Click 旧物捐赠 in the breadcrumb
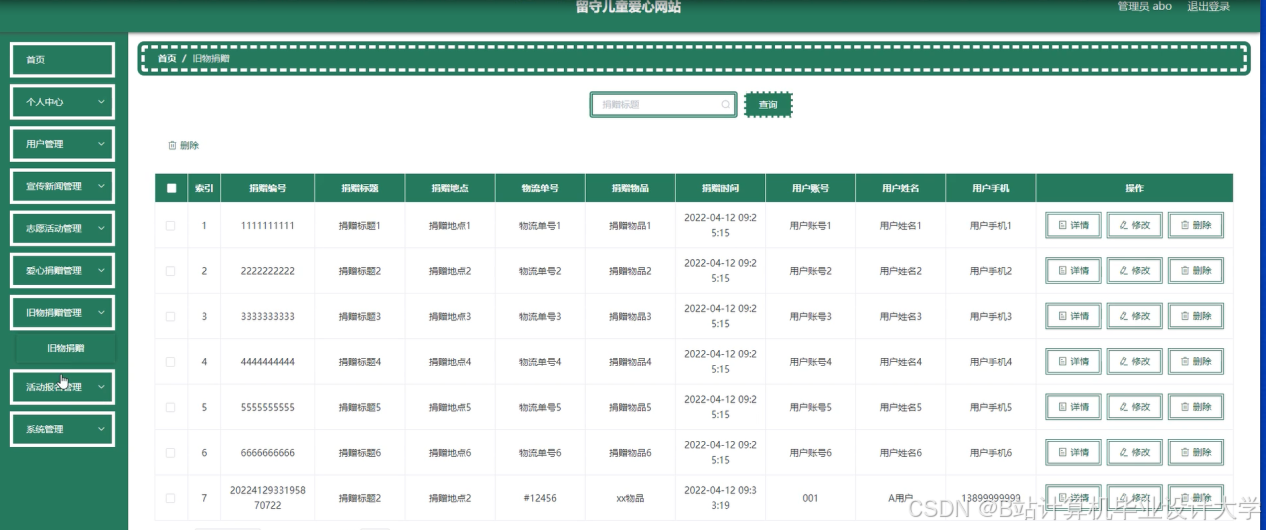 (211, 59)
